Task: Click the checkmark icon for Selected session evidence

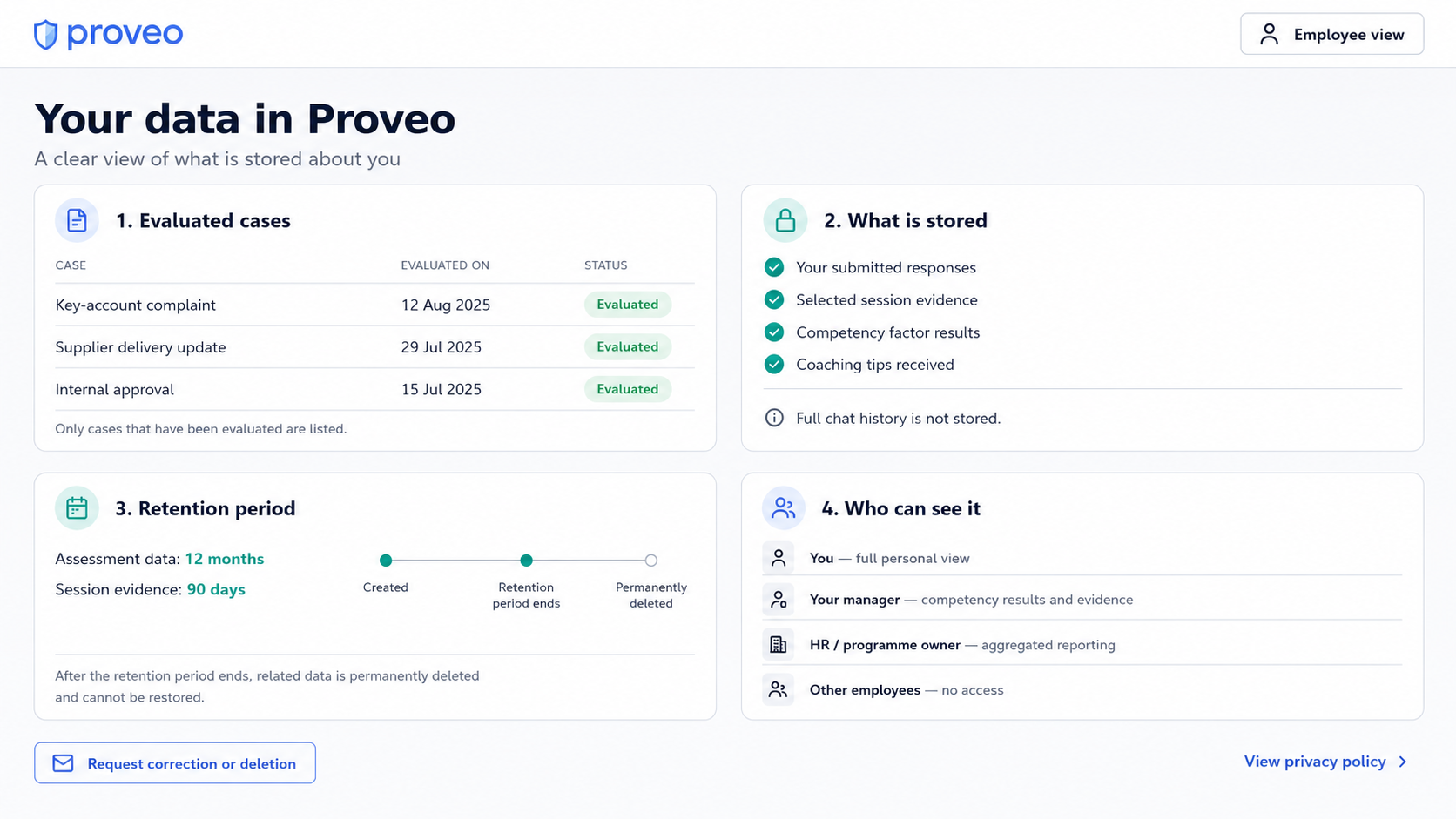Action: pyautogui.click(x=774, y=299)
